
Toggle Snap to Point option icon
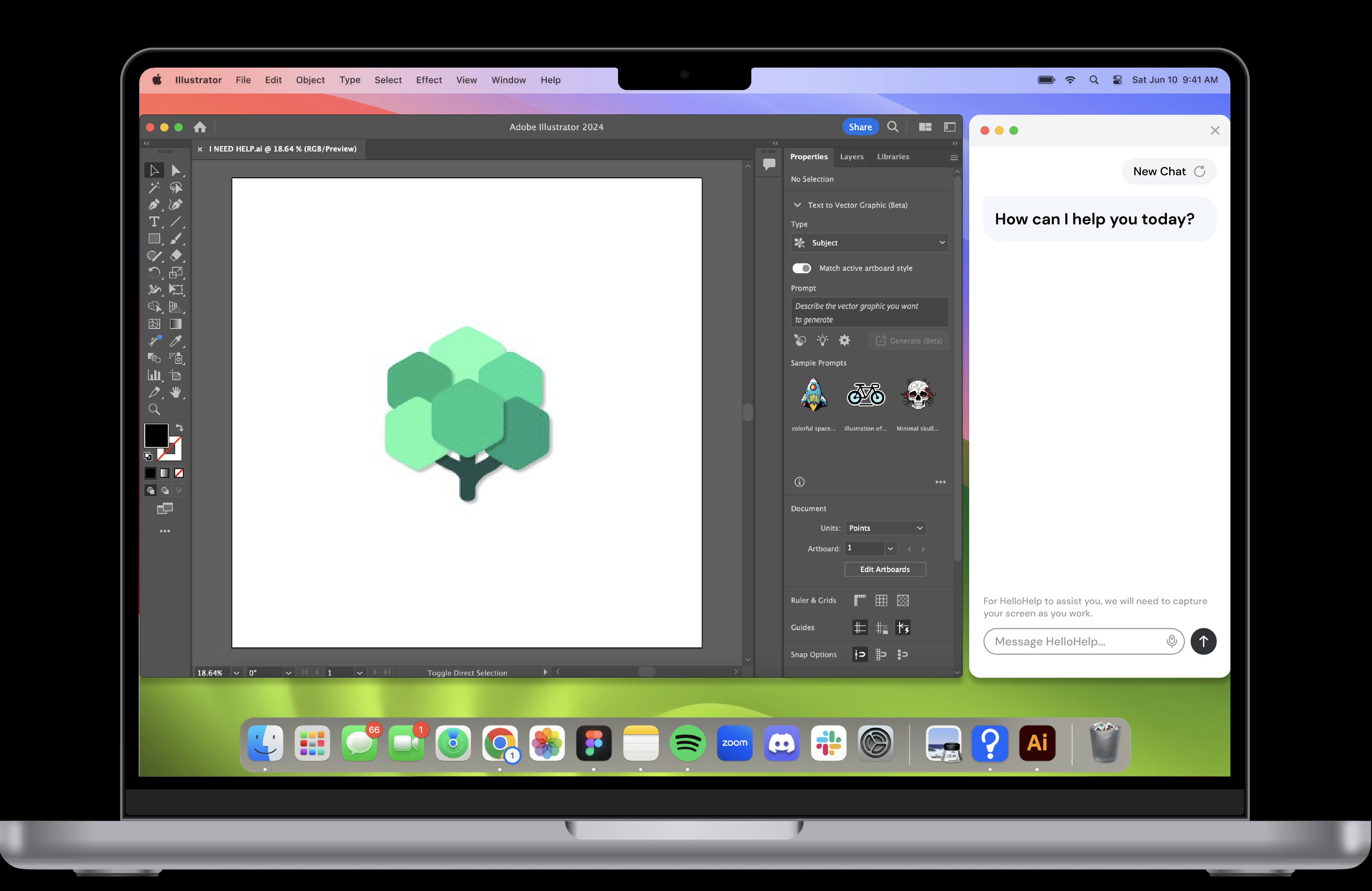(x=859, y=655)
